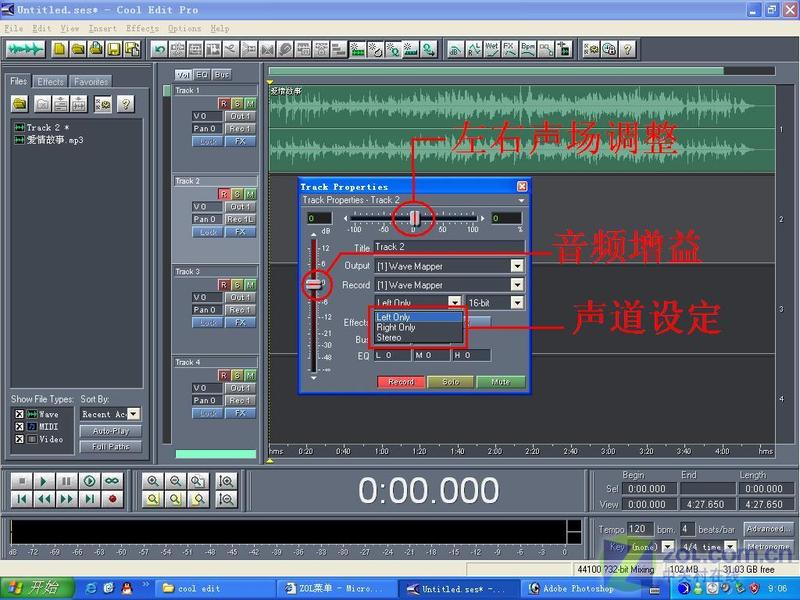This screenshot has height=600, width=800.
Task: Toggle Solo S on Track 1
Action: point(237,104)
